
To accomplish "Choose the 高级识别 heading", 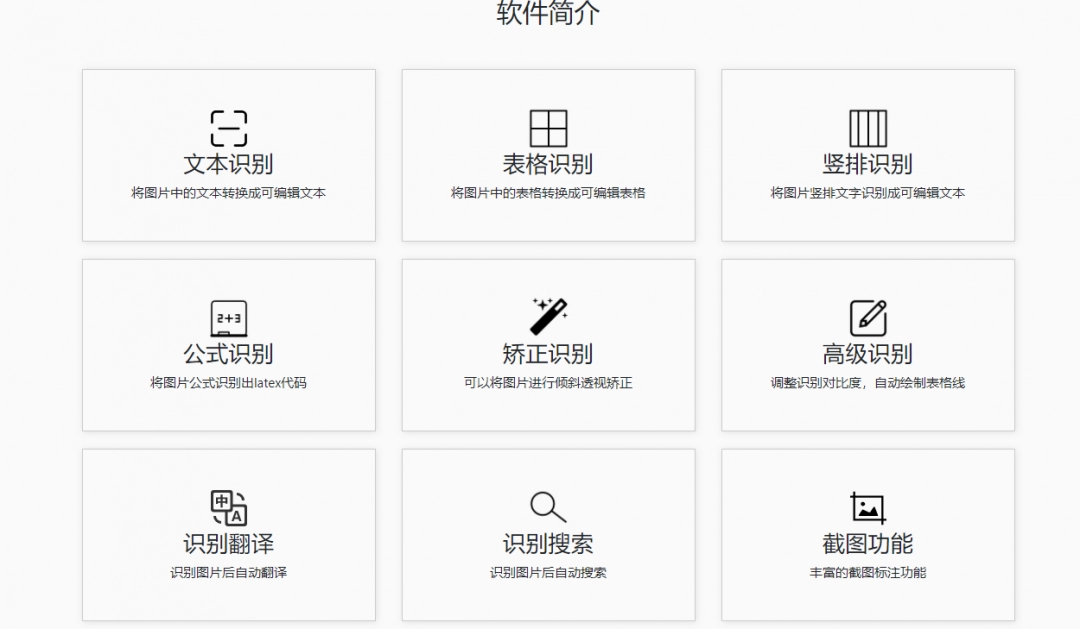I will 868,354.
